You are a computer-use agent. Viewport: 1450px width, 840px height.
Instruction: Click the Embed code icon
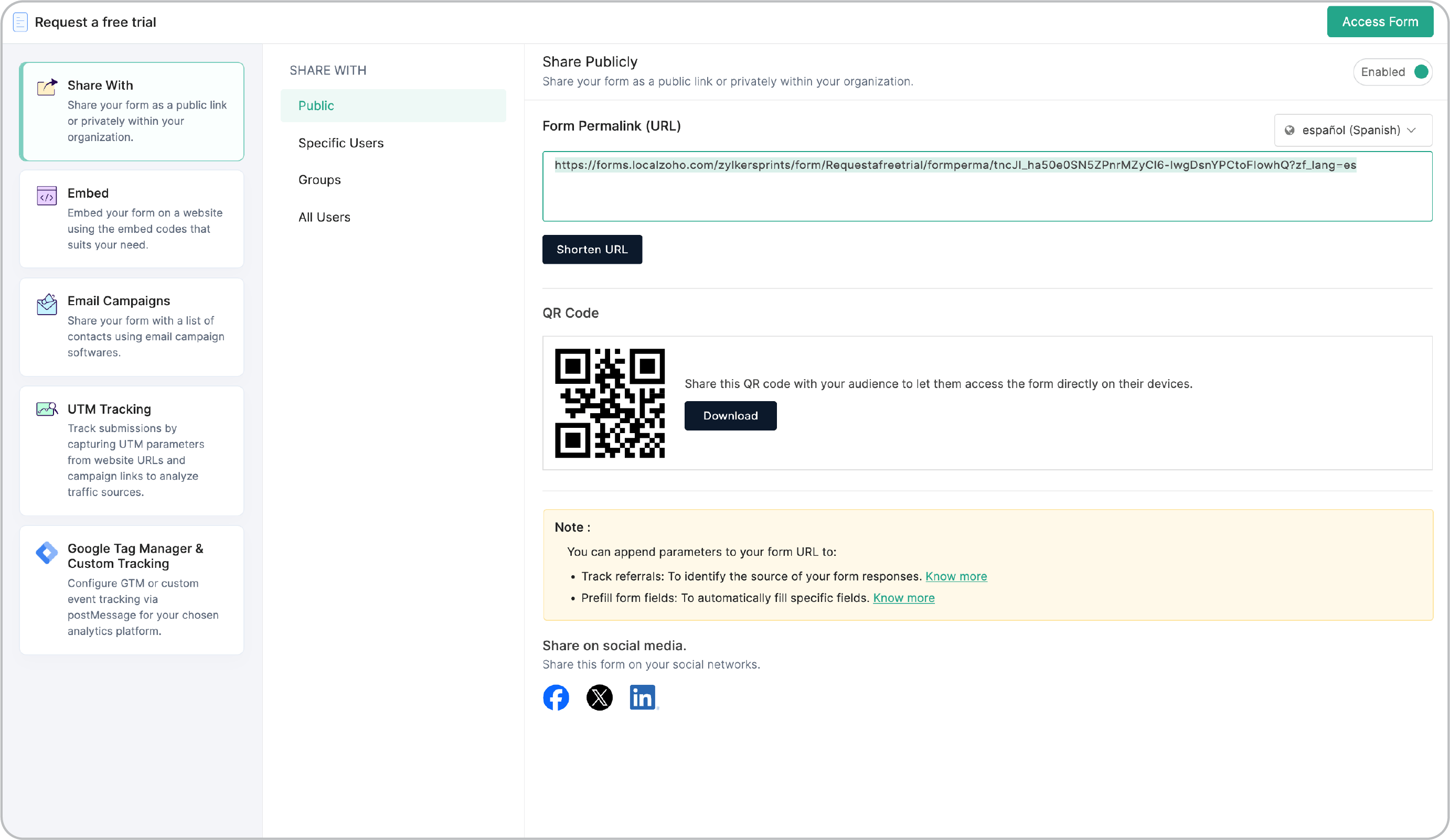47,196
